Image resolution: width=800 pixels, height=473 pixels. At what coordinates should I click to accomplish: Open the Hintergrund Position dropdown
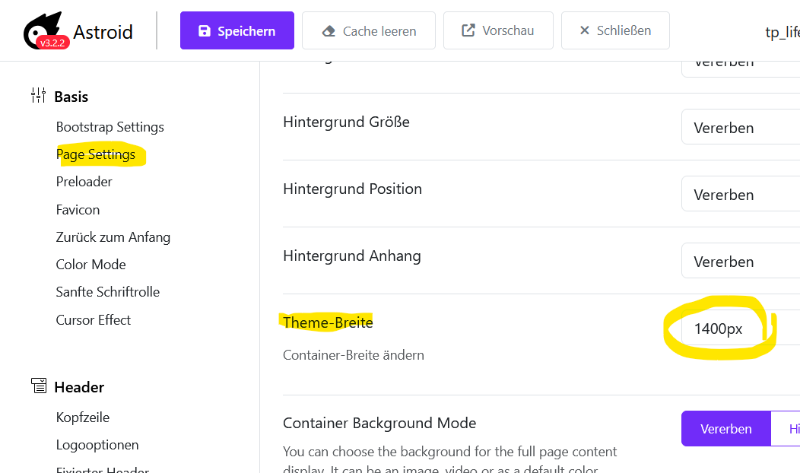coord(740,194)
